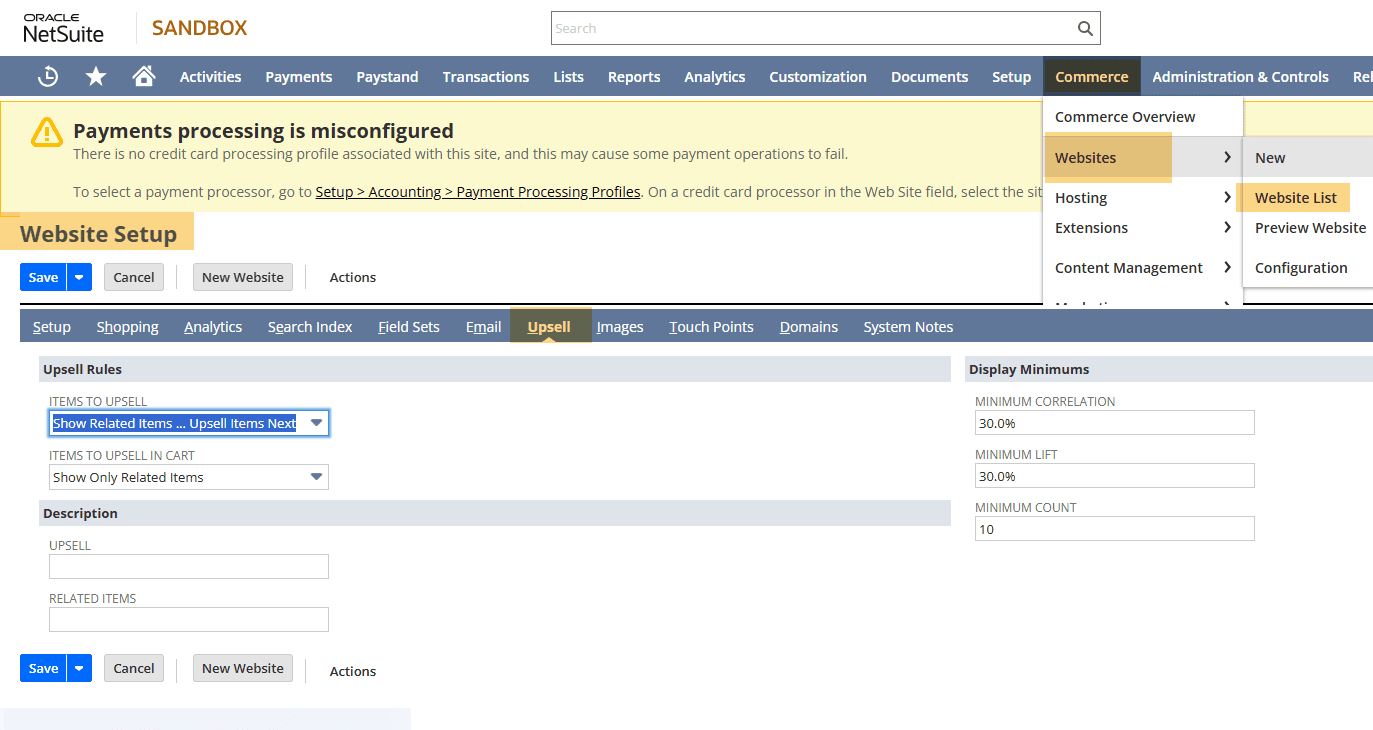Click into the global Search field
This screenshot has height=730, width=1373.
(x=813, y=28)
